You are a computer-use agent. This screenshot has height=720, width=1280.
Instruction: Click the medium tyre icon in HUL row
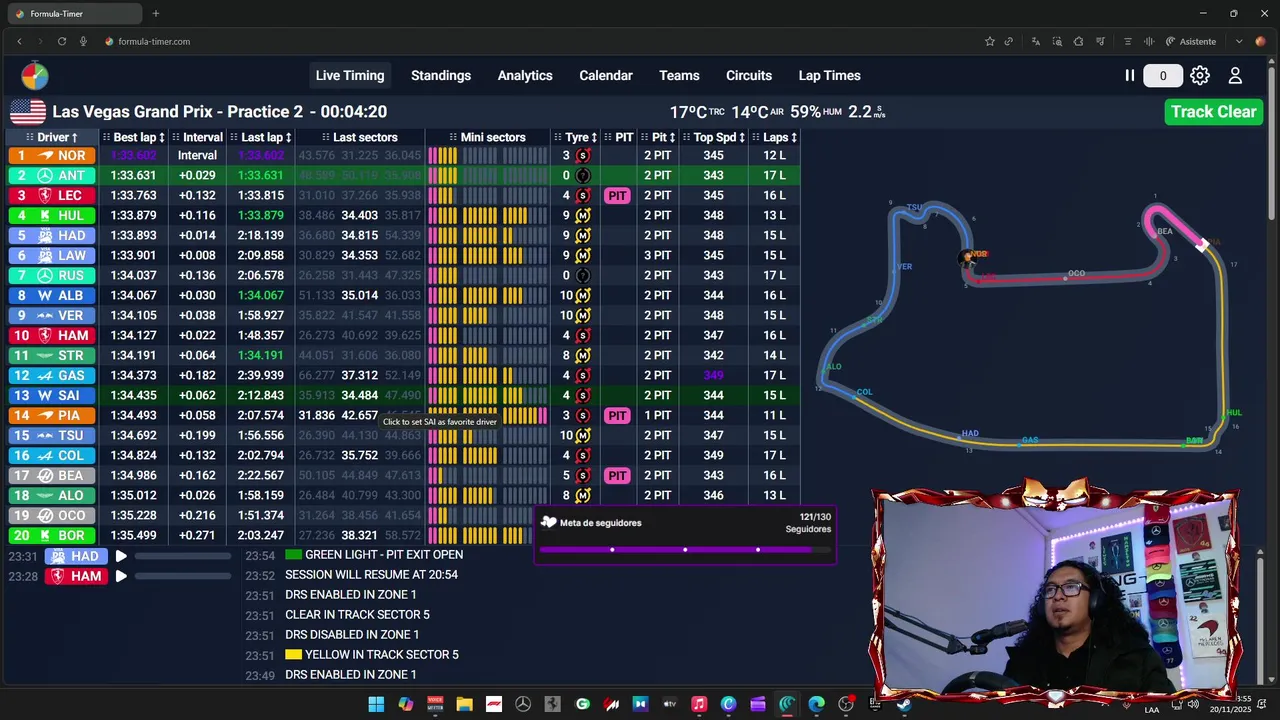pos(583,216)
